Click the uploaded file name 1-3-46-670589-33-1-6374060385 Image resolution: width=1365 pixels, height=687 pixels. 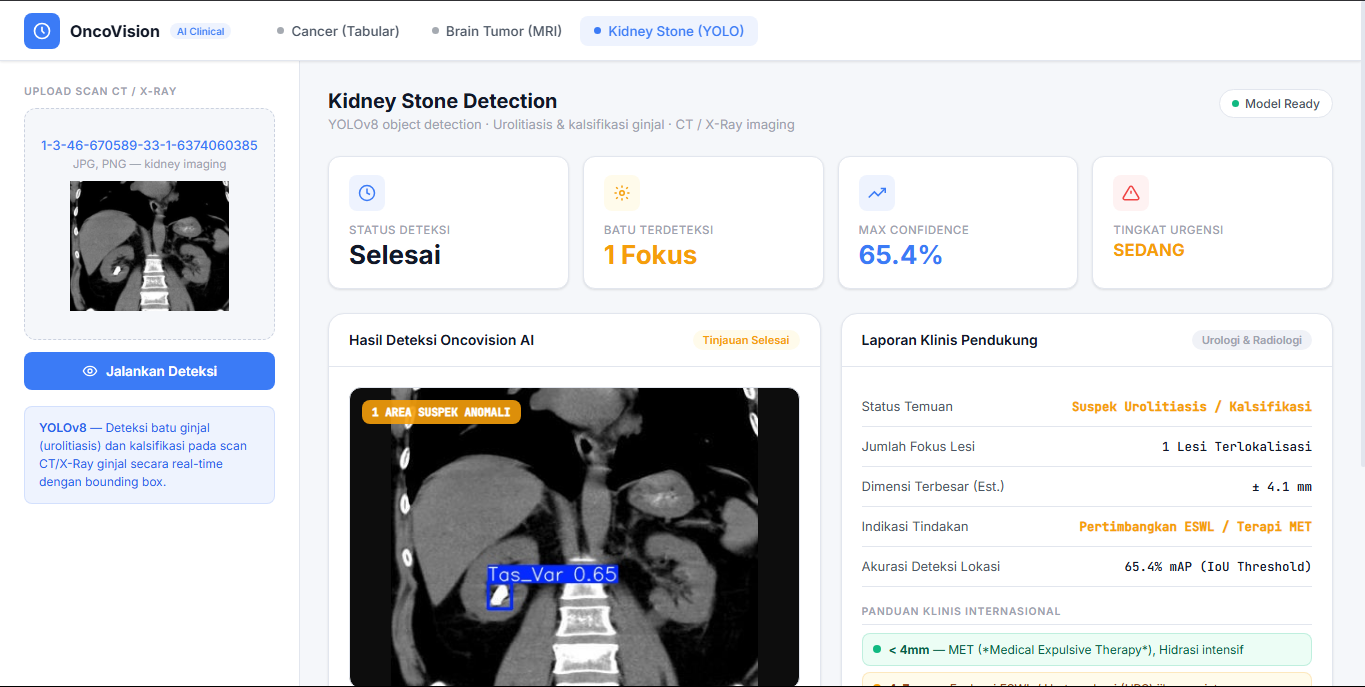click(x=149, y=145)
